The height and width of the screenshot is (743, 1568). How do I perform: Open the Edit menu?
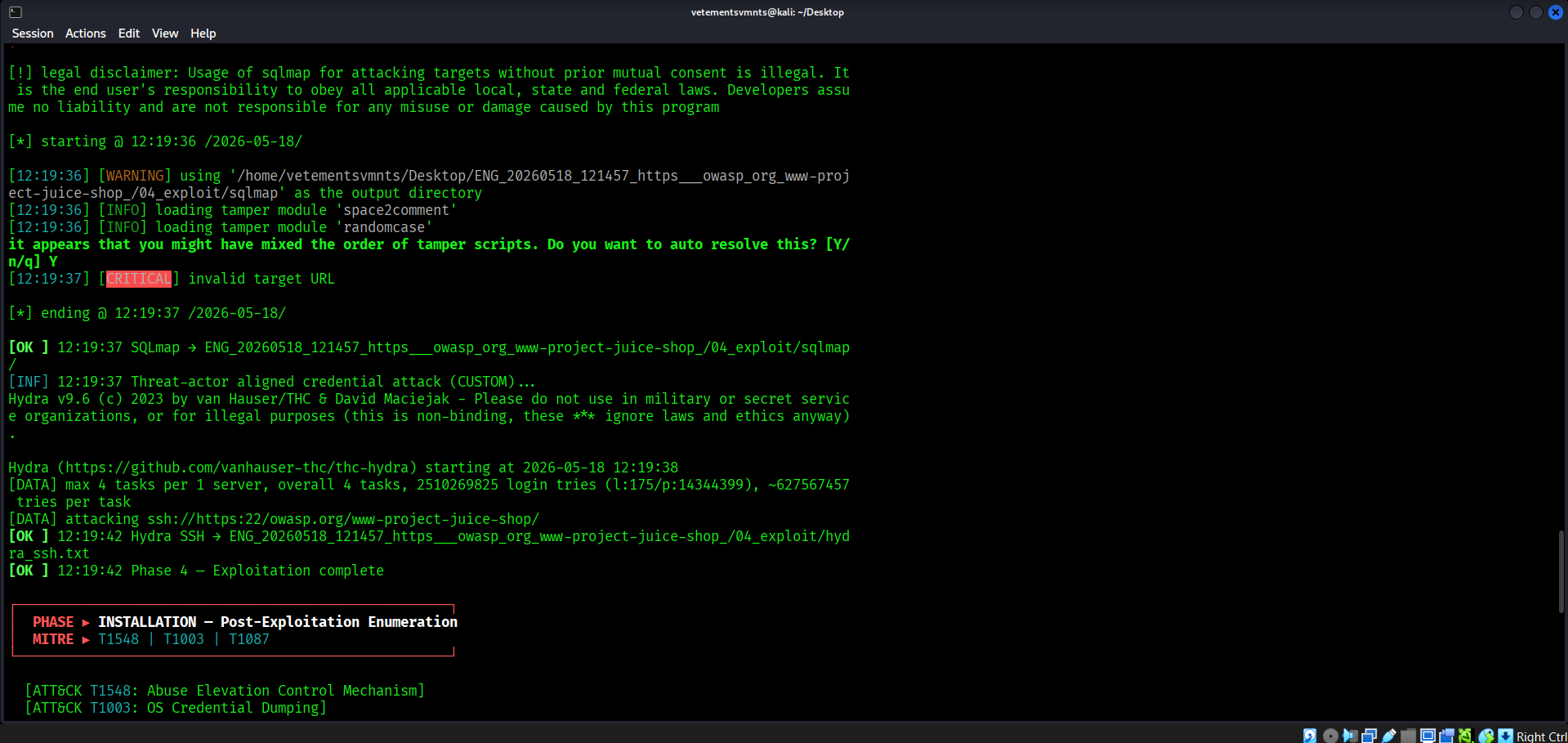[x=129, y=34]
